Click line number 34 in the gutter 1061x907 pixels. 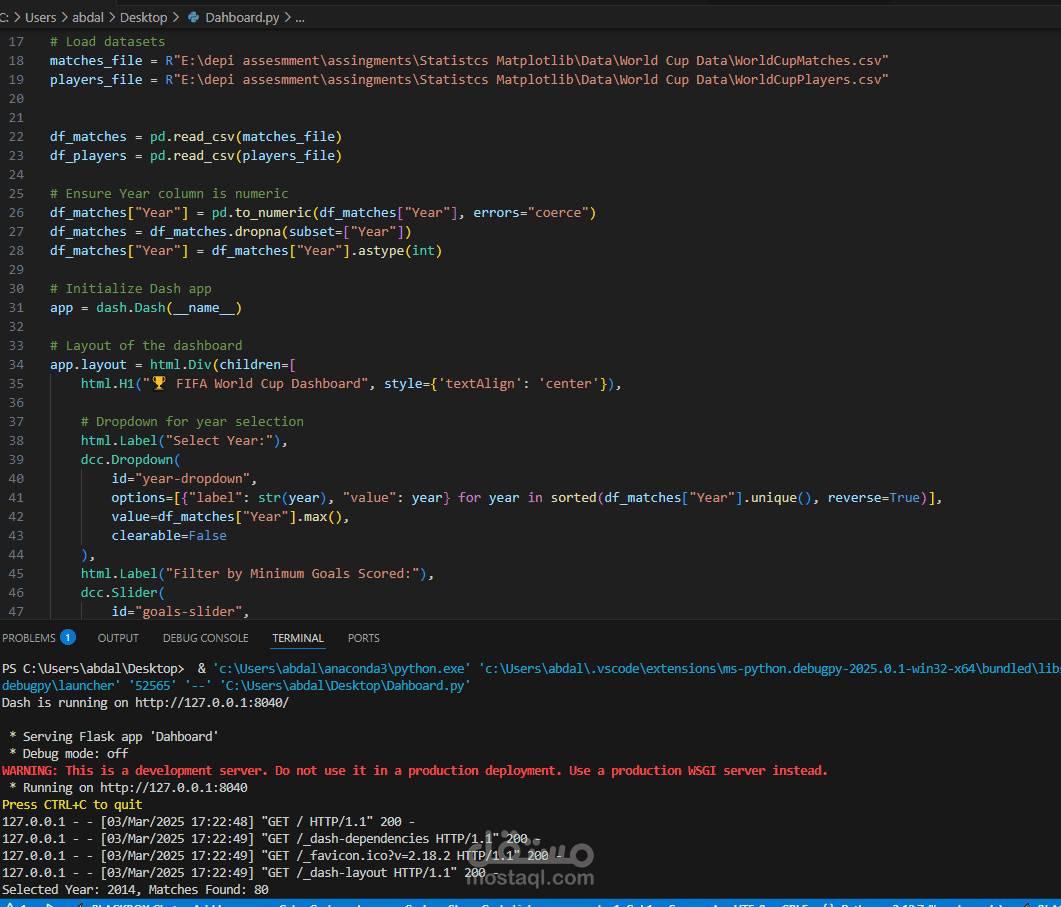pos(16,365)
